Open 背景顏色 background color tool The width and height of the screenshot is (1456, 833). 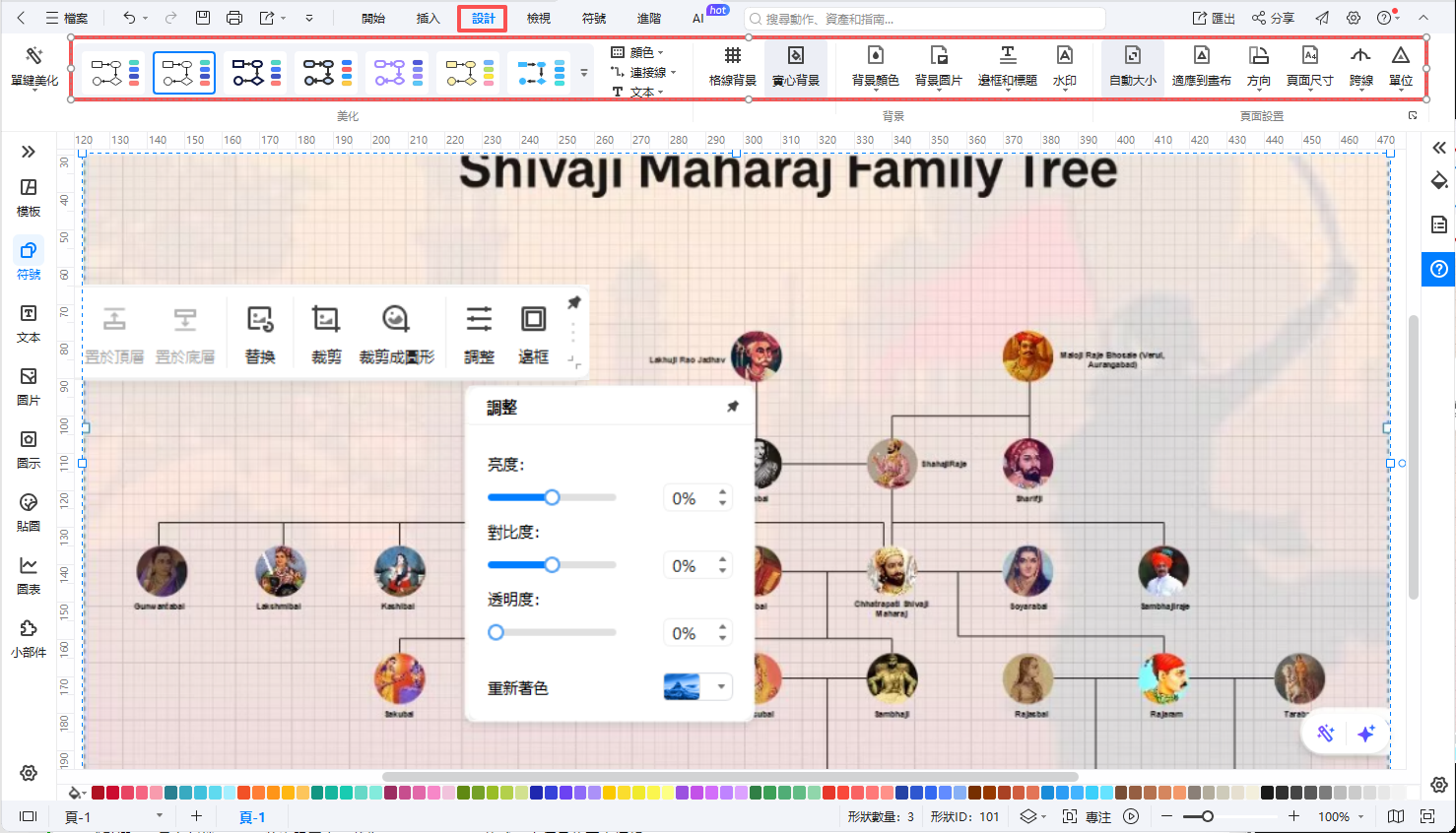875,65
